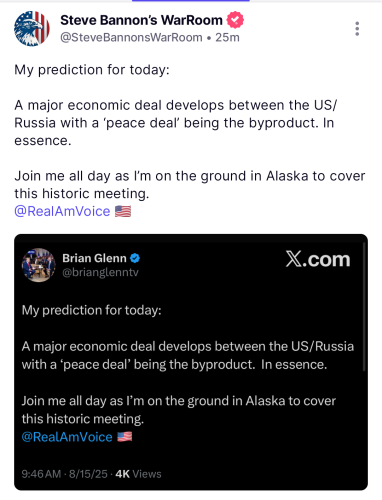
Task: Click the 4K Views counter
Action: point(138,474)
